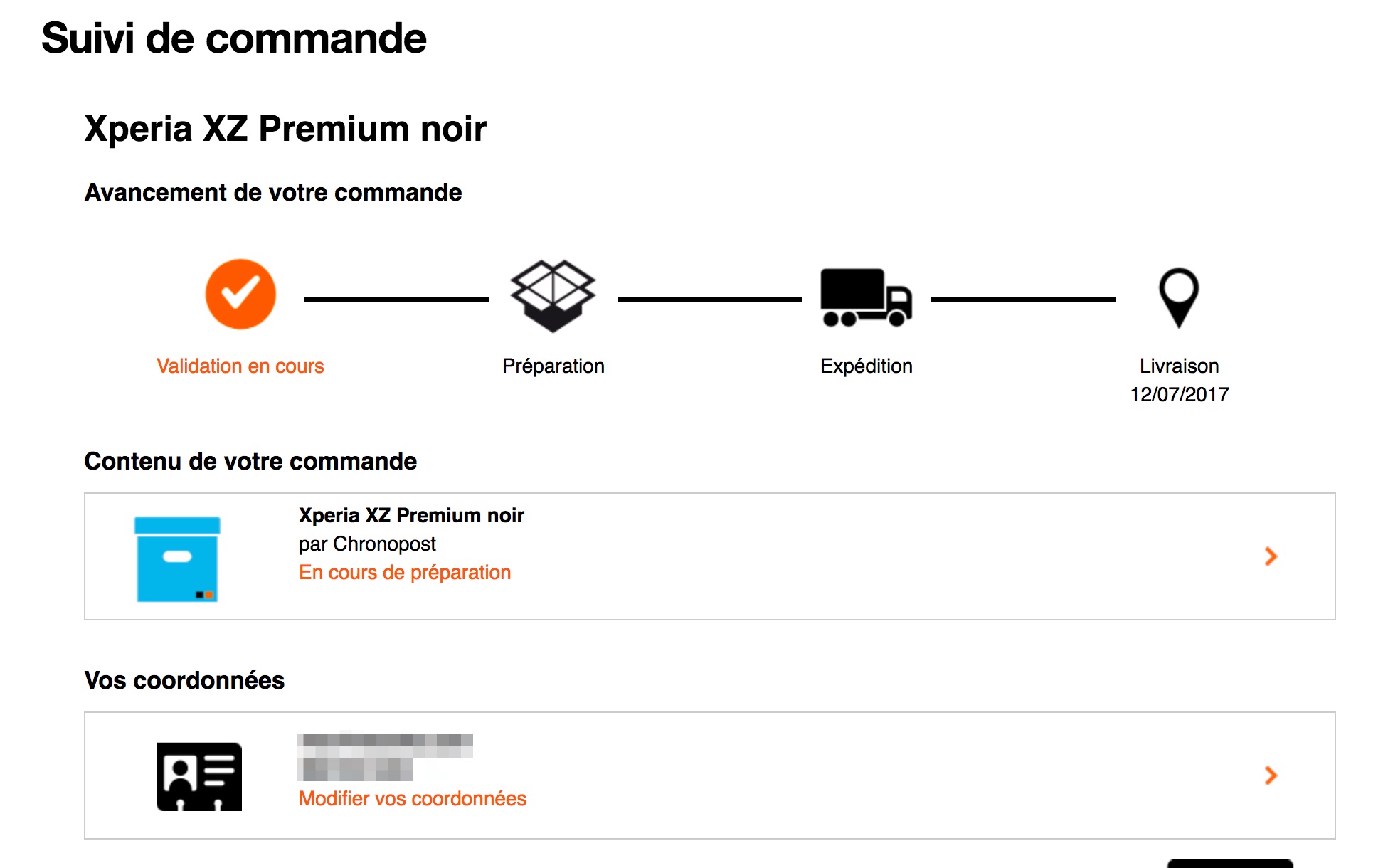
Task: Select the "Préparation" step label
Action: point(553,366)
